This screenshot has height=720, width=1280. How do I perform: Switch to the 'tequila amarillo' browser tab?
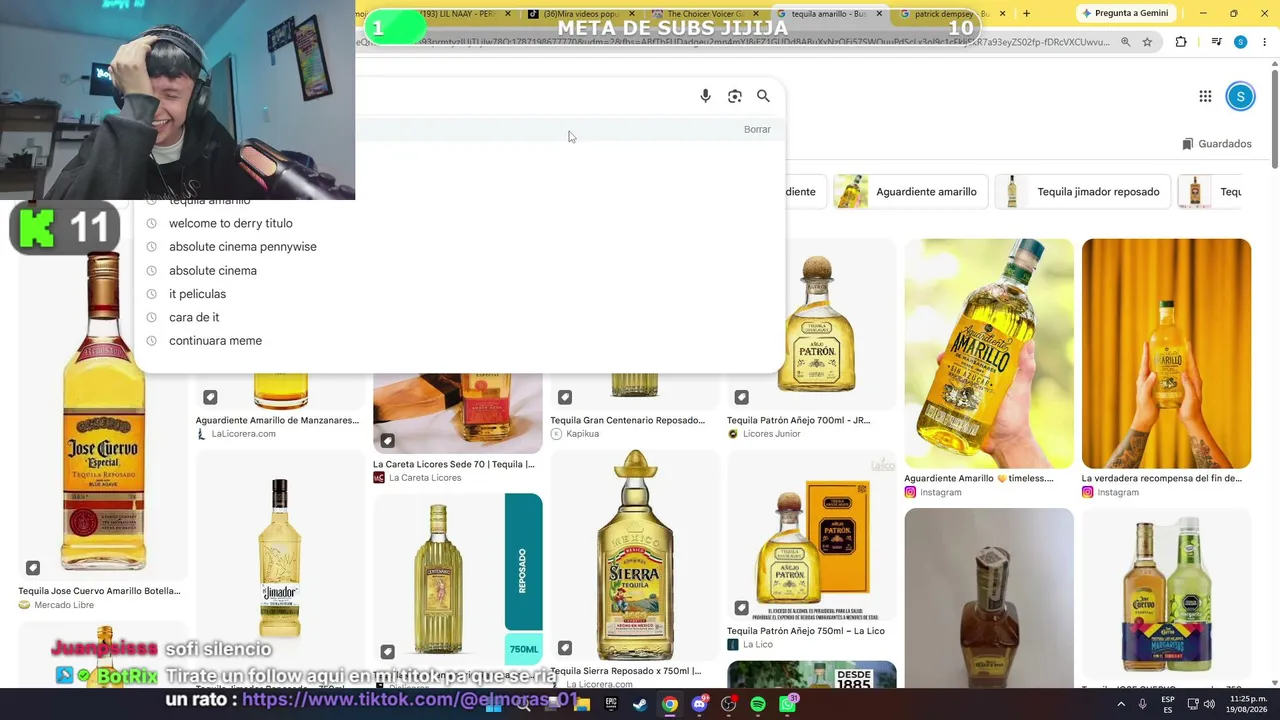pos(828,14)
